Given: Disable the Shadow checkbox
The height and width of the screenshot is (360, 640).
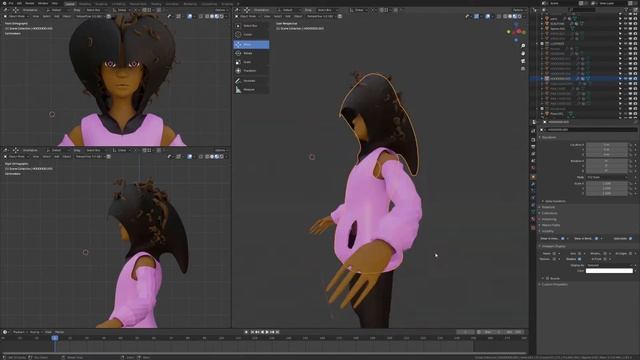Looking at the screenshot, I should click(579, 259).
